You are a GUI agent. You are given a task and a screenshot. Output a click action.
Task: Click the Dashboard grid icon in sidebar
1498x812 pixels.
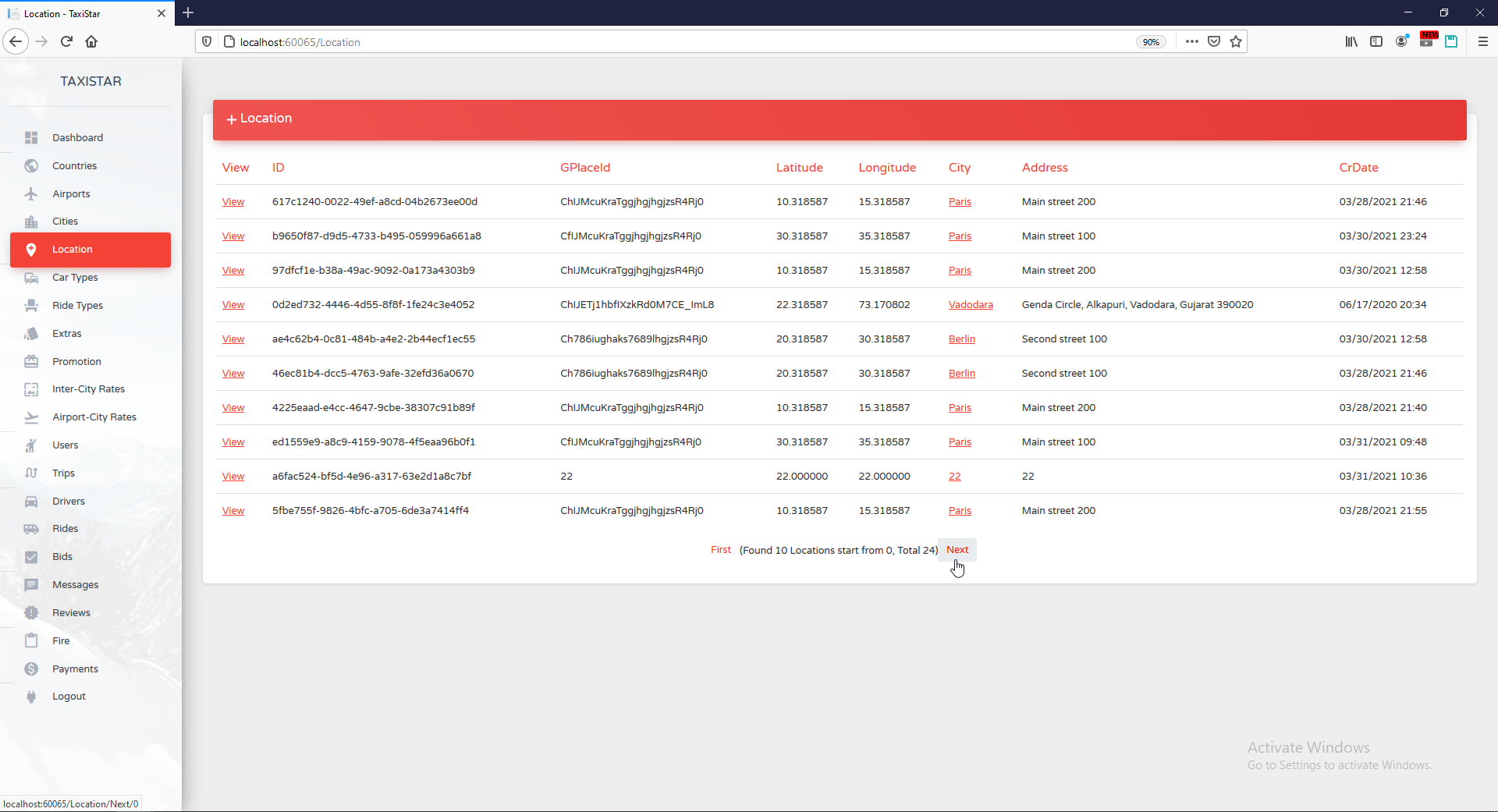point(31,138)
